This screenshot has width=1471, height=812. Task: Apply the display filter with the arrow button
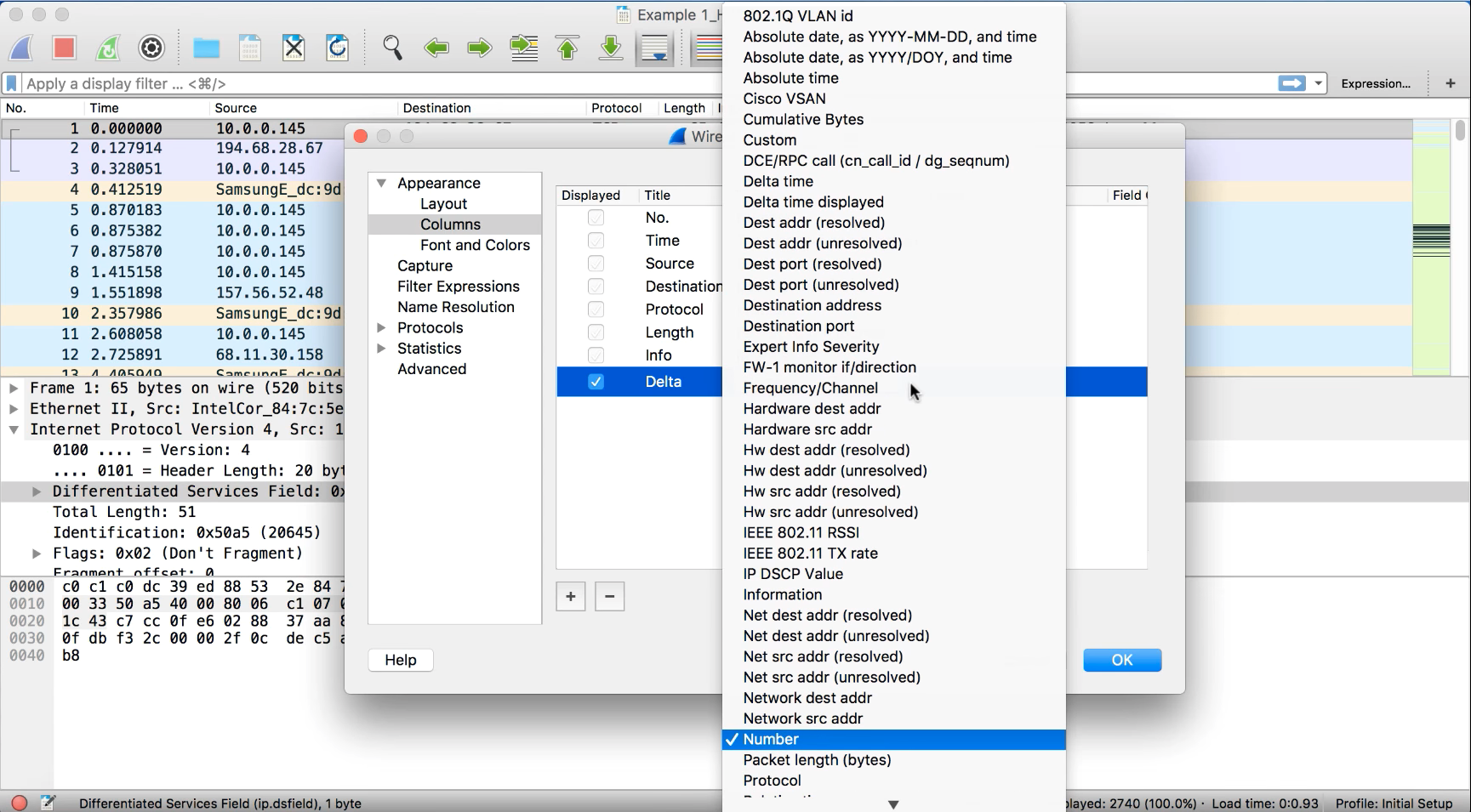[x=1292, y=83]
